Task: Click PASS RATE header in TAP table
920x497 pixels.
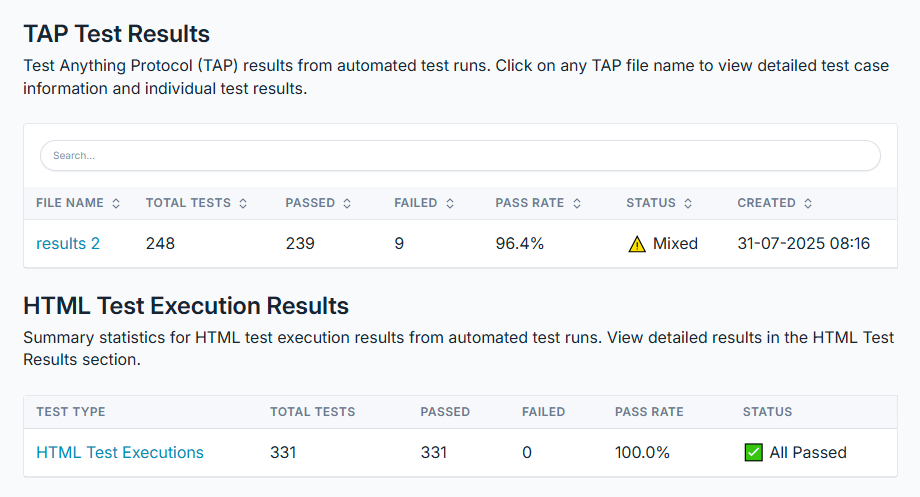Action: (529, 203)
